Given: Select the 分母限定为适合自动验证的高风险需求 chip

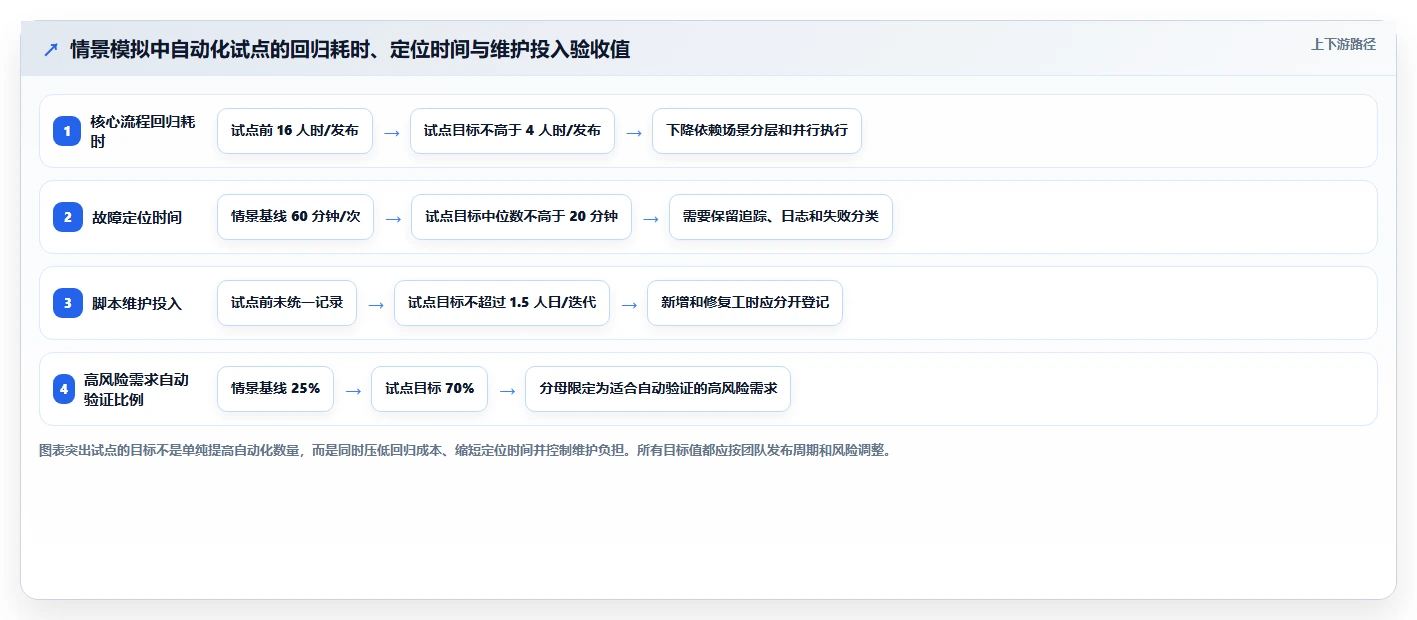Looking at the screenshot, I should 658,389.
